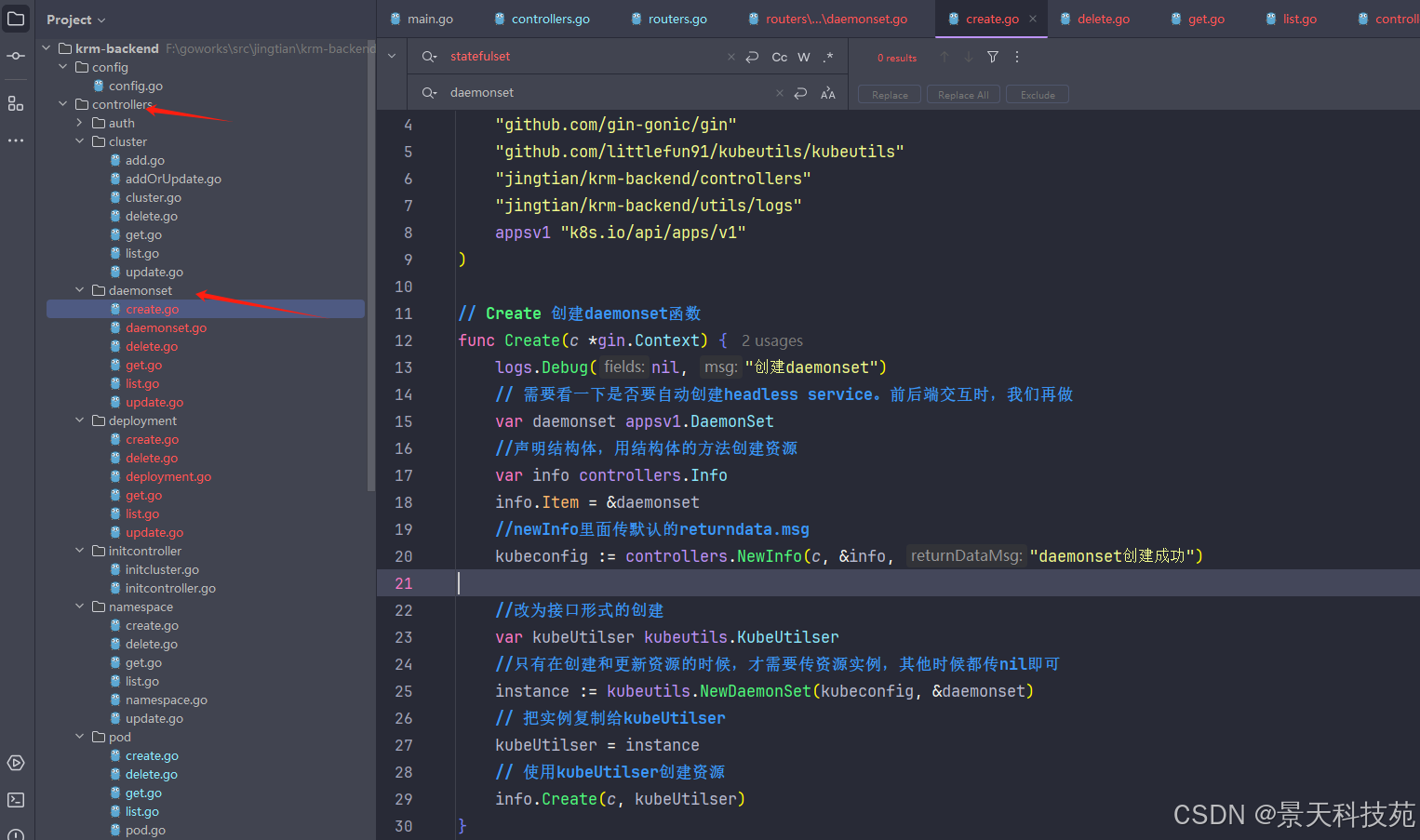This screenshot has width=1420, height=840.
Task: Collapse the deployment folder
Action: tap(80, 420)
